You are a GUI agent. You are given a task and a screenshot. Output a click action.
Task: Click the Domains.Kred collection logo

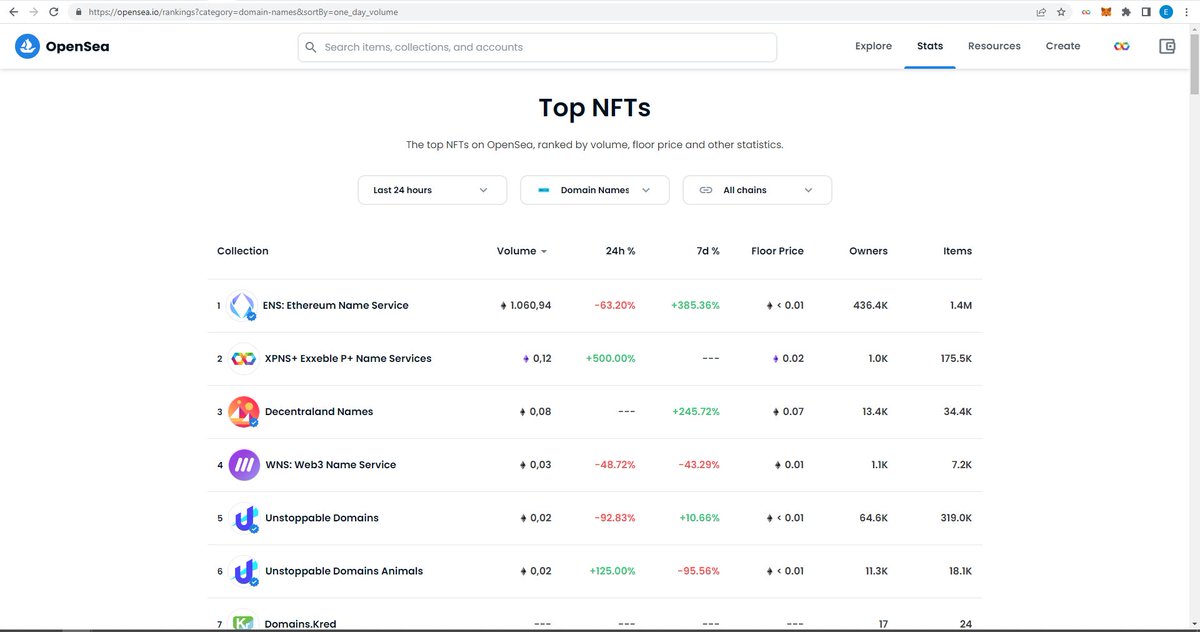243,621
